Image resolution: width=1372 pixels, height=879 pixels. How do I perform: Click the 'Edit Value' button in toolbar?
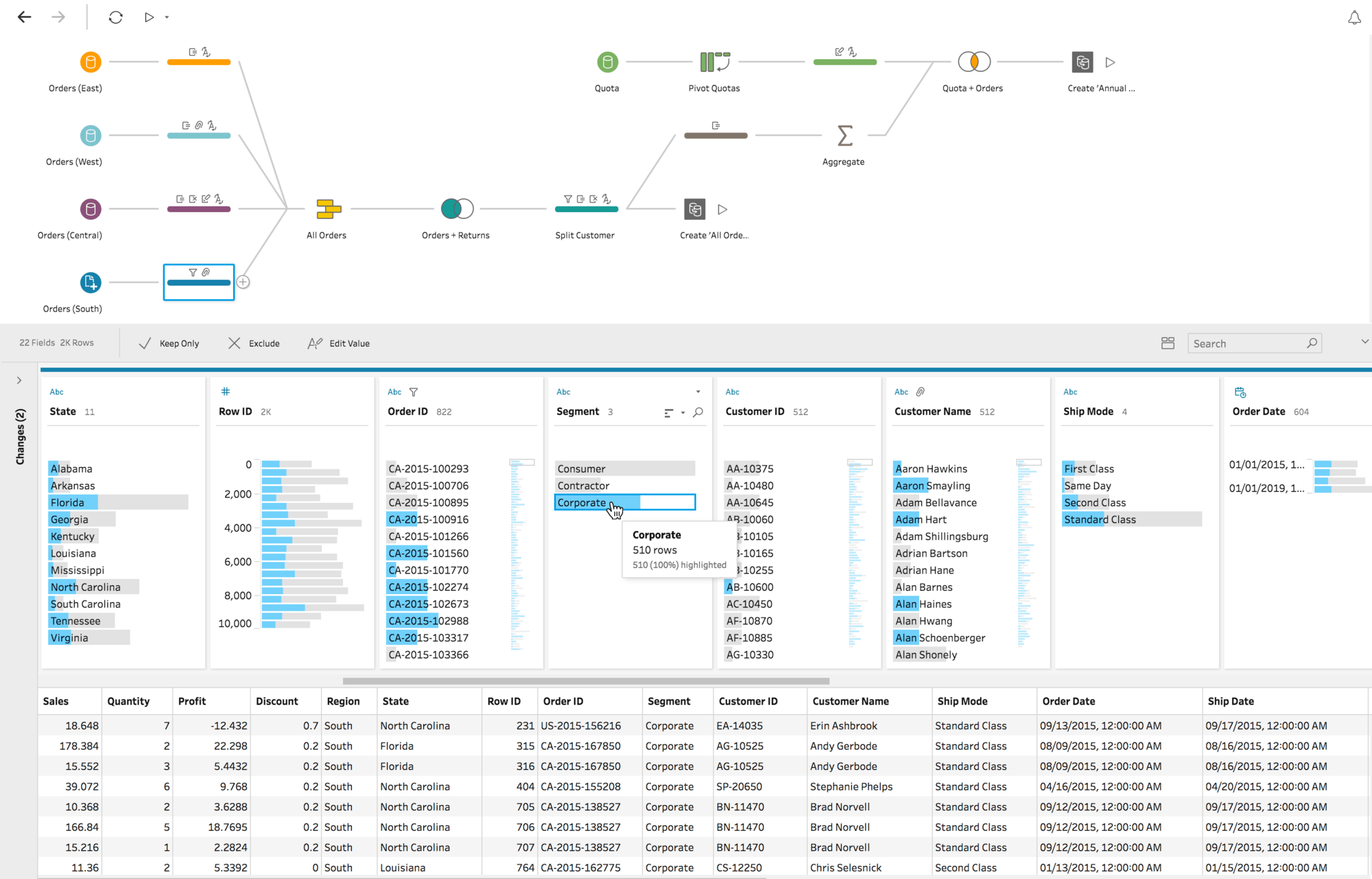pos(340,343)
